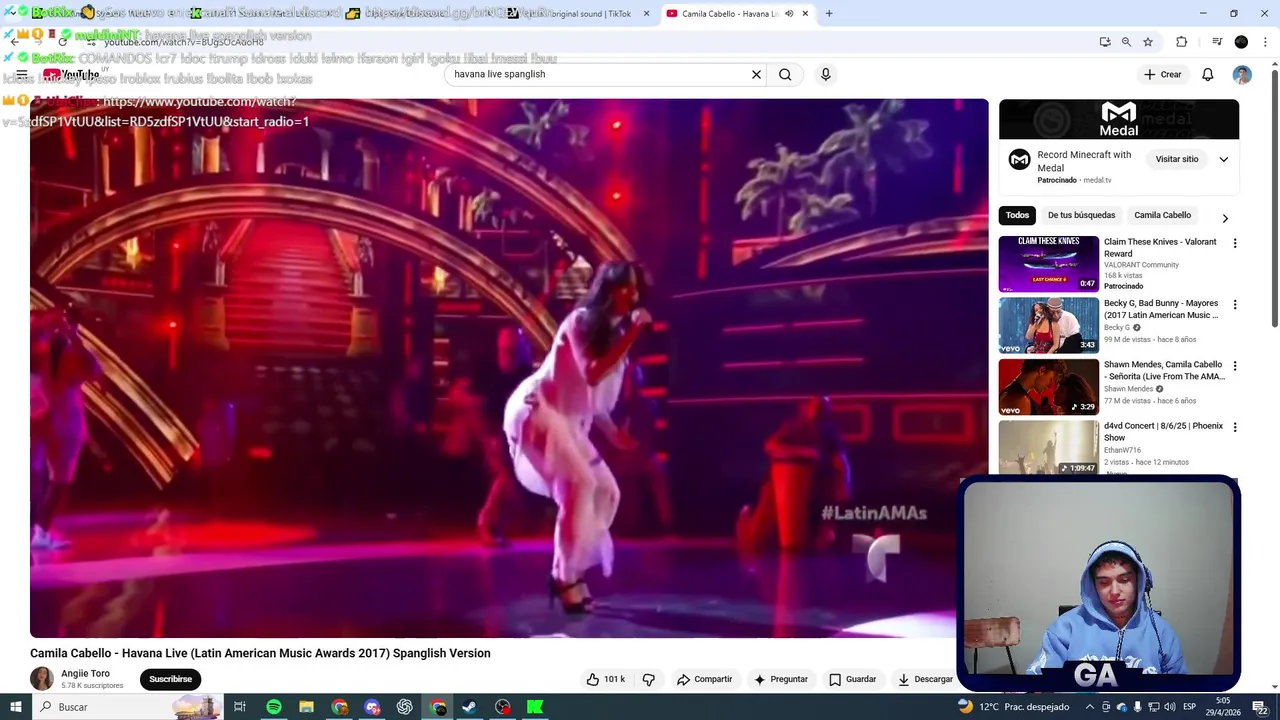Open the YouTube hamburger guide menu
The image size is (1280, 720).
coord(21,74)
